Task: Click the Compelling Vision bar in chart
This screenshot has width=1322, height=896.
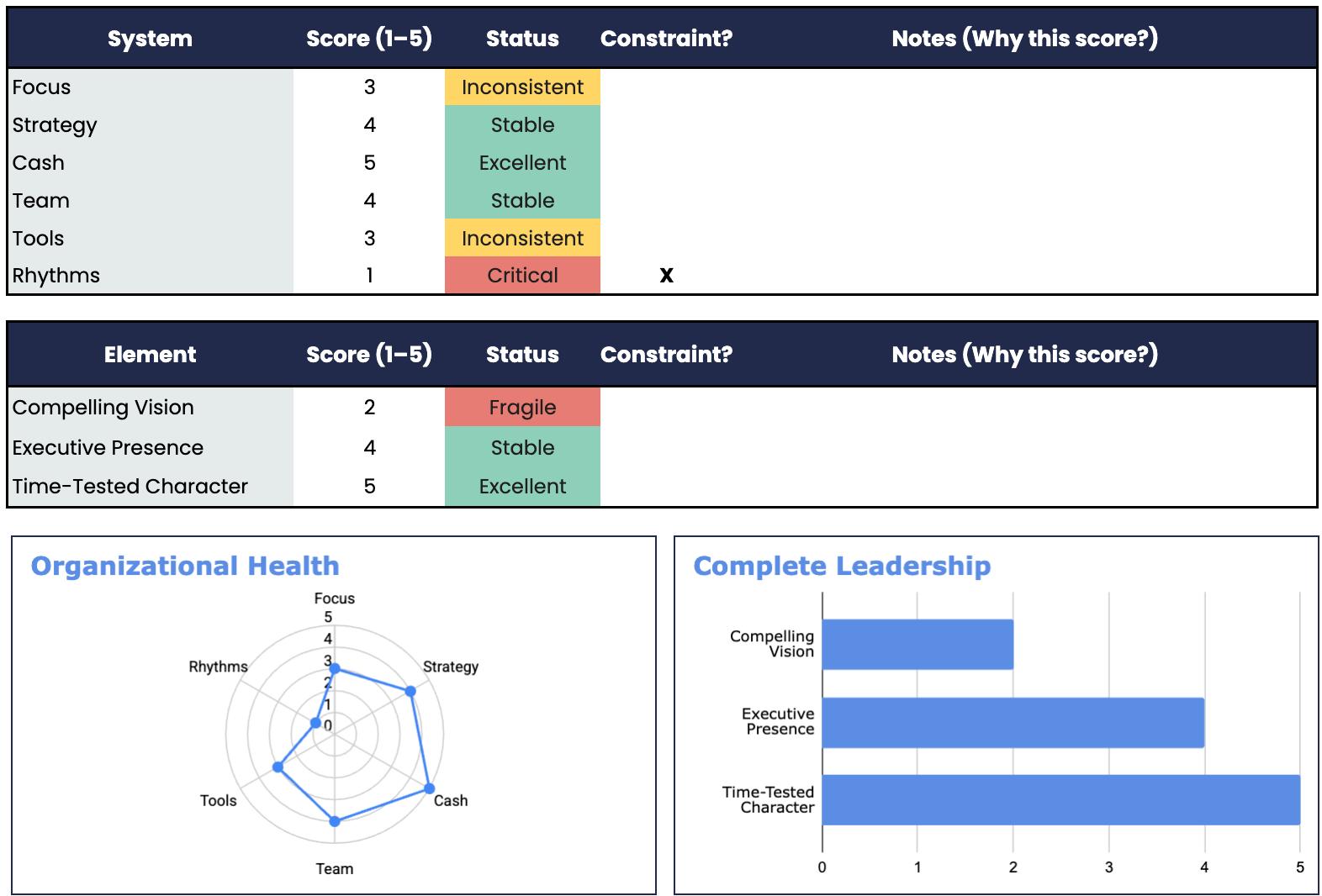Action: [x=917, y=645]
